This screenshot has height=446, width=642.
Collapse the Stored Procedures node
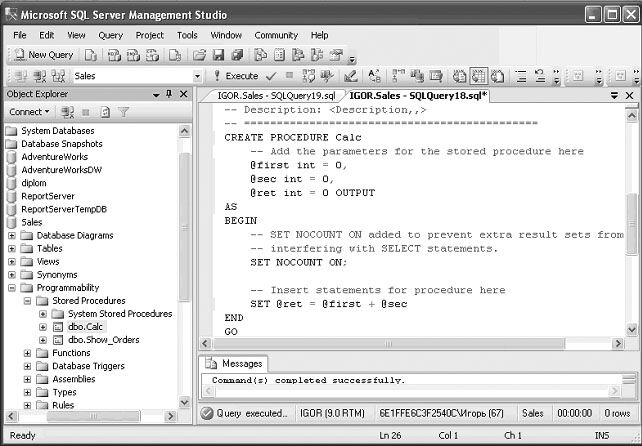28,300
